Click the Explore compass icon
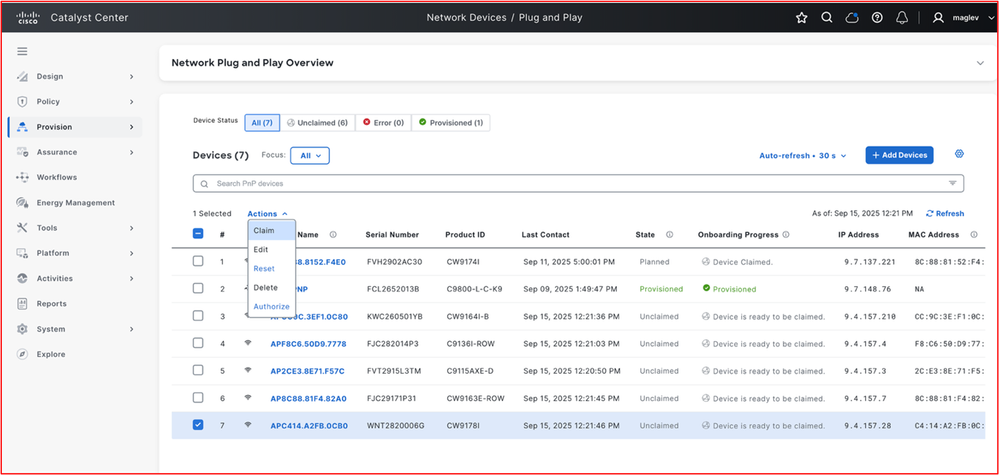The width and height of the screenshot is (999, 475). click(22, 354)
